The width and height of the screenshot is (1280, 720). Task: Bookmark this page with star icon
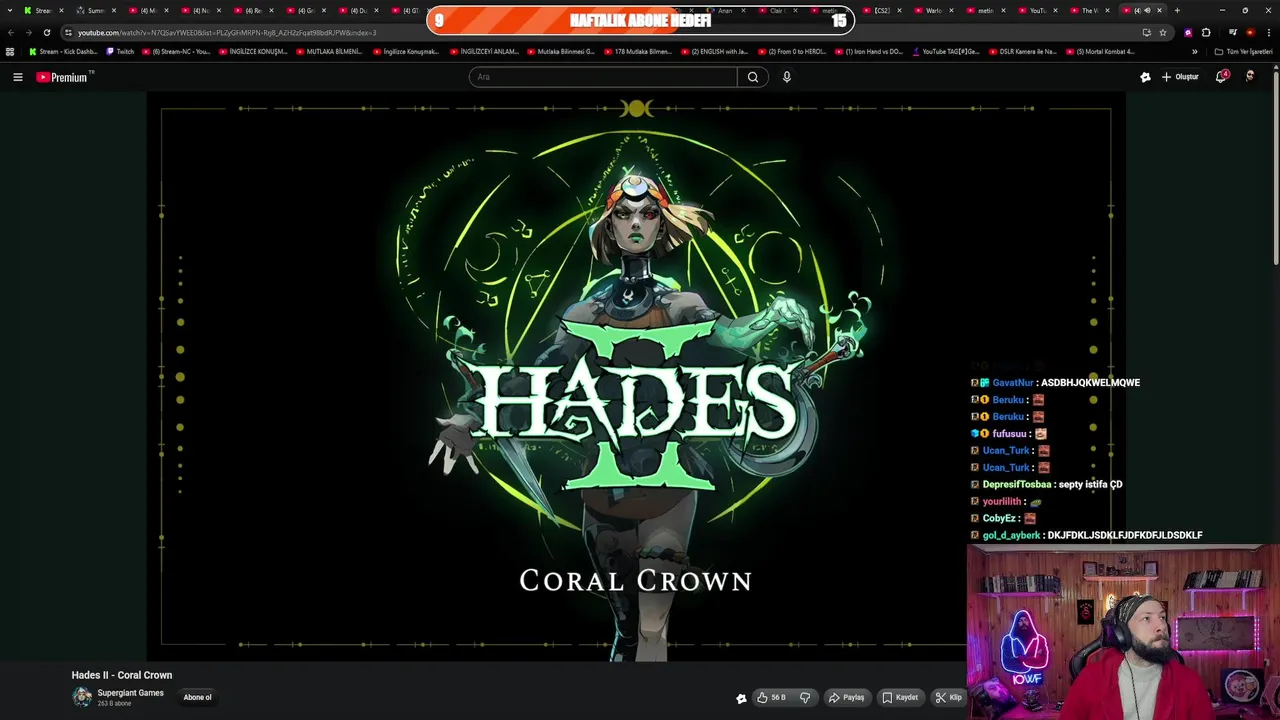coord(1163,32)
